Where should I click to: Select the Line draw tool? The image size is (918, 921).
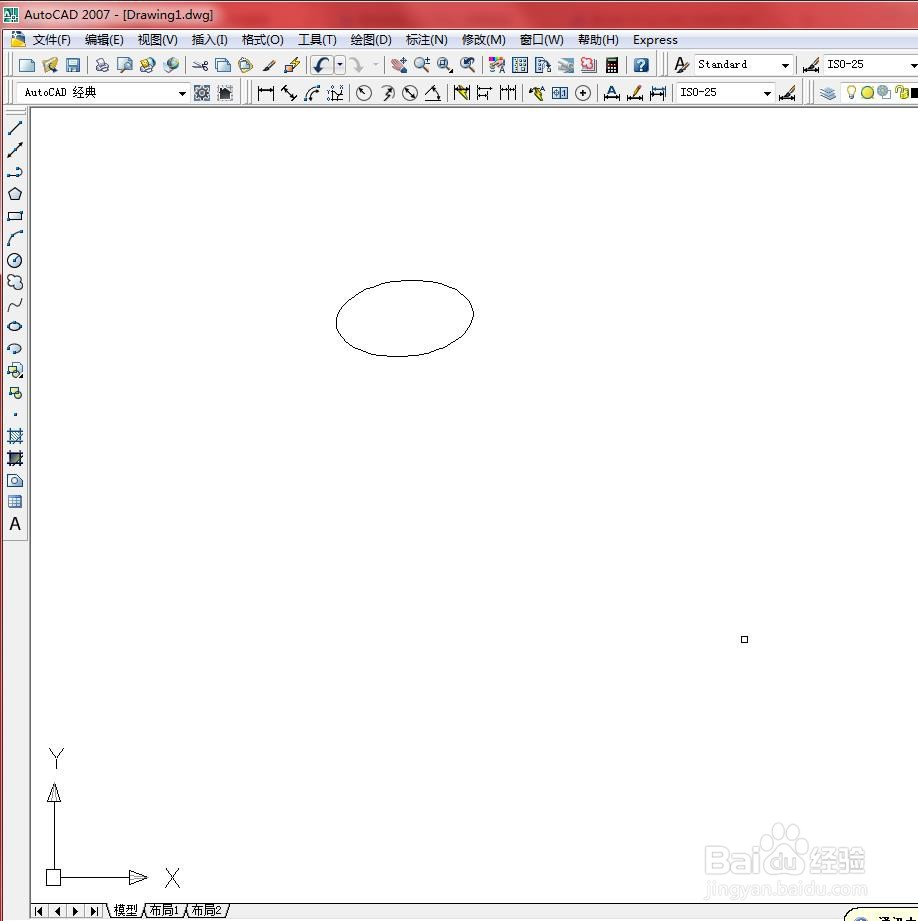(15, 128)
